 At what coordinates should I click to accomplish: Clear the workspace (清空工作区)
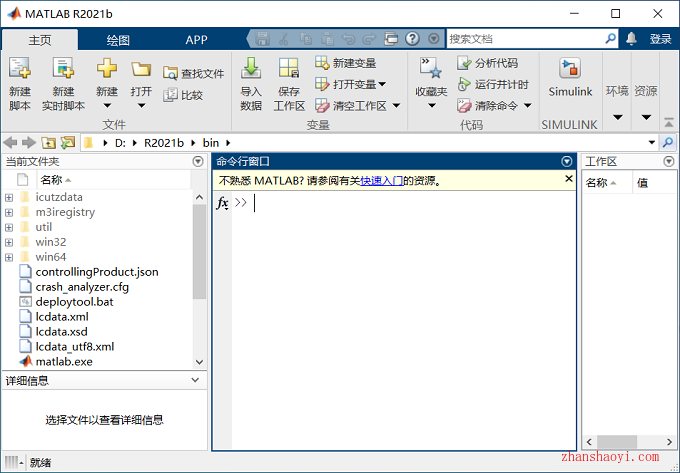(x=350, y=105)
